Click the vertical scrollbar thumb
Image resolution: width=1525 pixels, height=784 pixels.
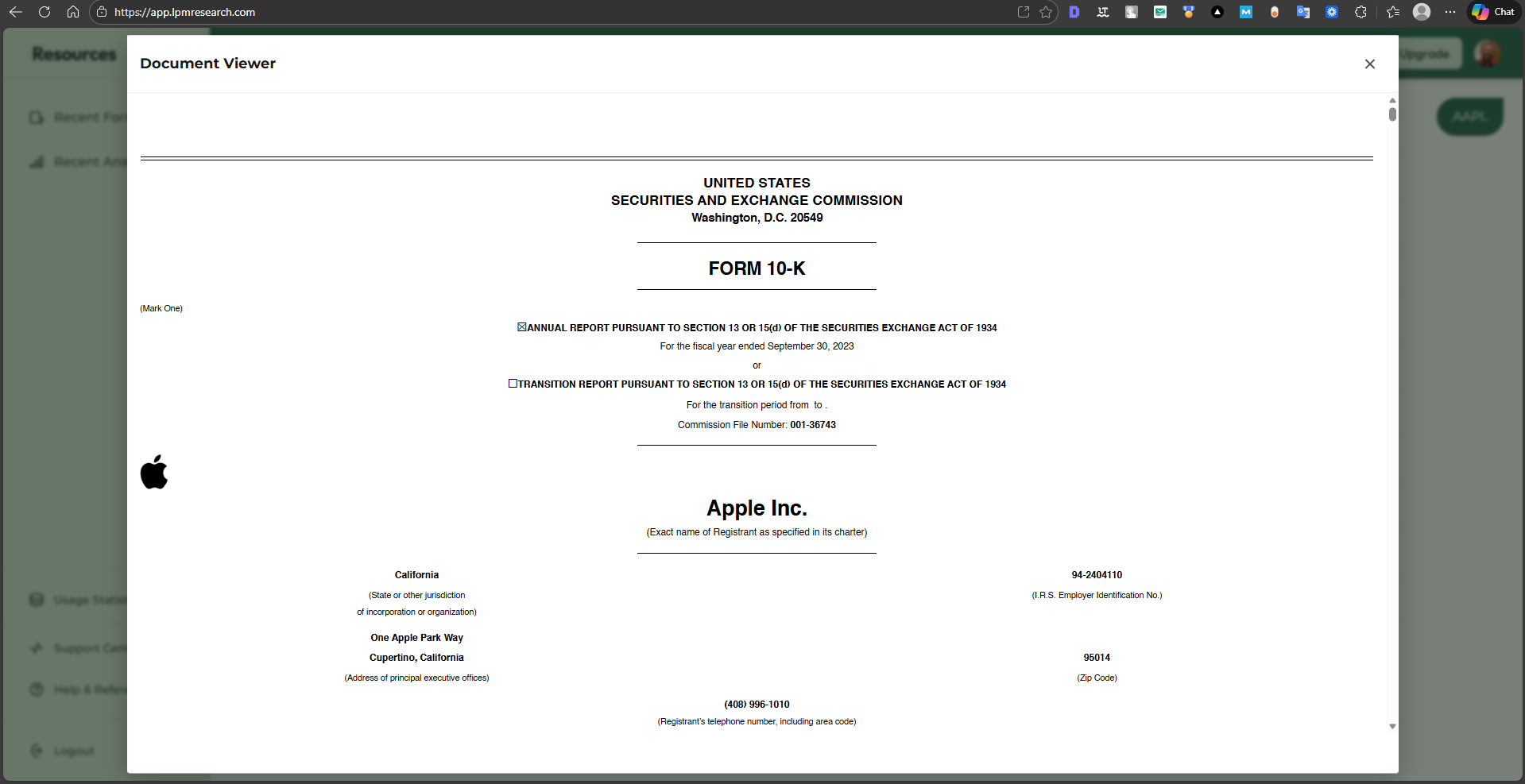click(1392, 114)
